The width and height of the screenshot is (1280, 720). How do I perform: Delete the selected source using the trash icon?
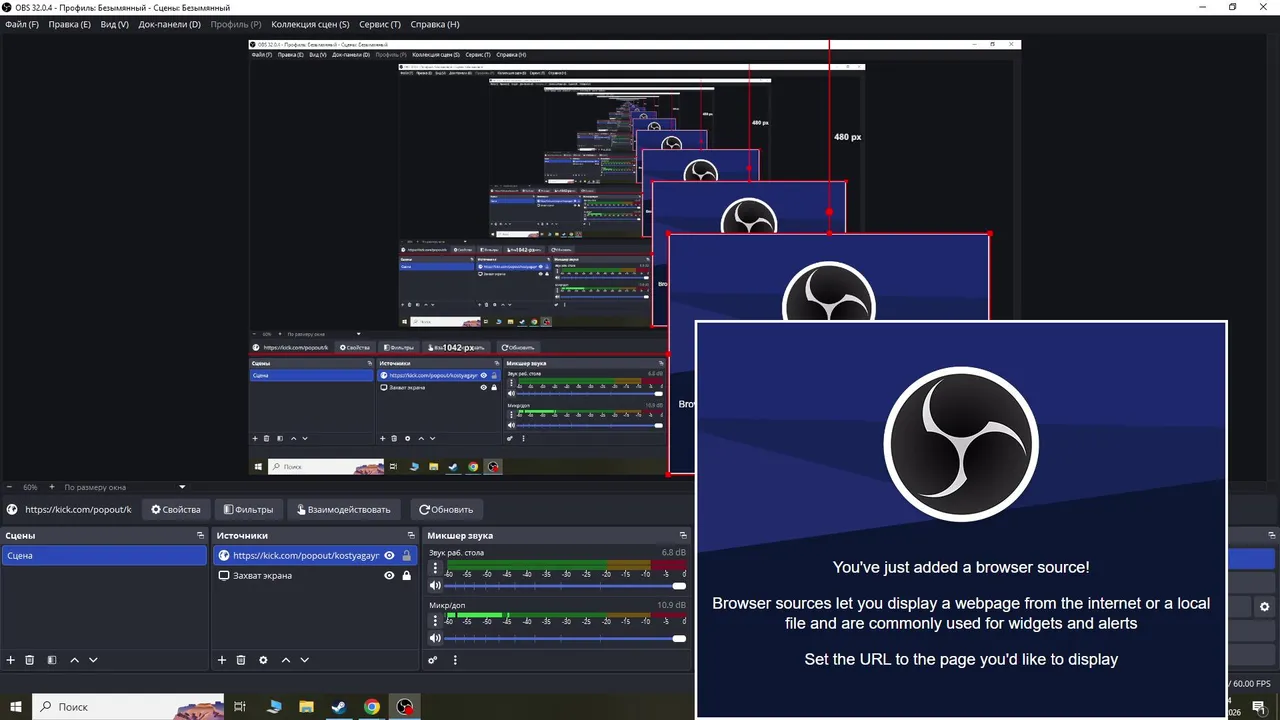pos(241,660)
